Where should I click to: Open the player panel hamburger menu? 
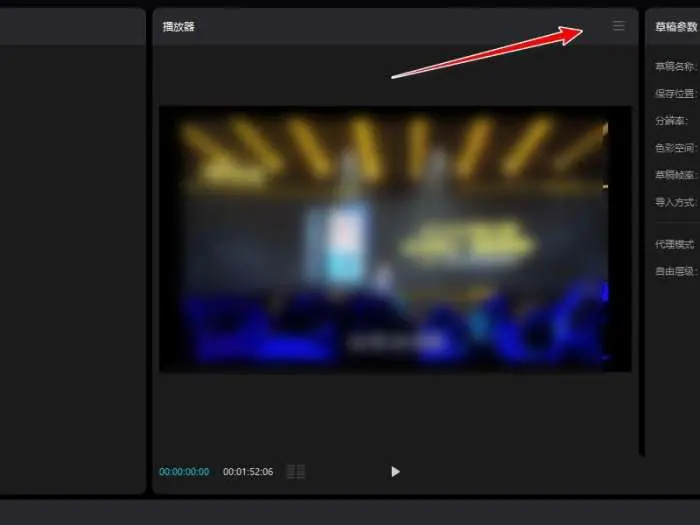(619, 26)
